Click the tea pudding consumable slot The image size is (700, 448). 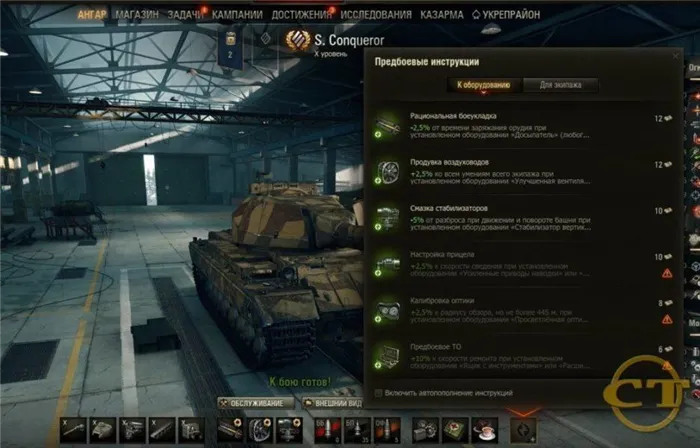click(484, 430)
